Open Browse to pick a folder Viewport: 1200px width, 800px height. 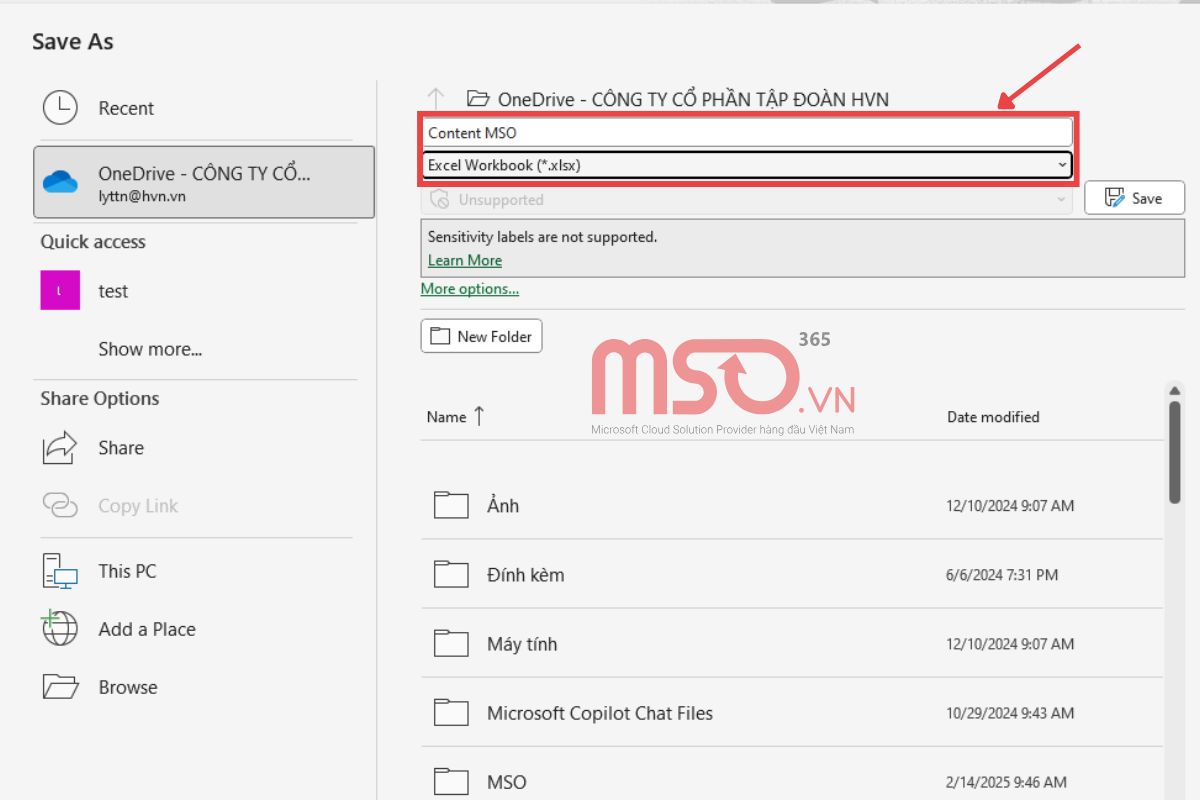128,687
